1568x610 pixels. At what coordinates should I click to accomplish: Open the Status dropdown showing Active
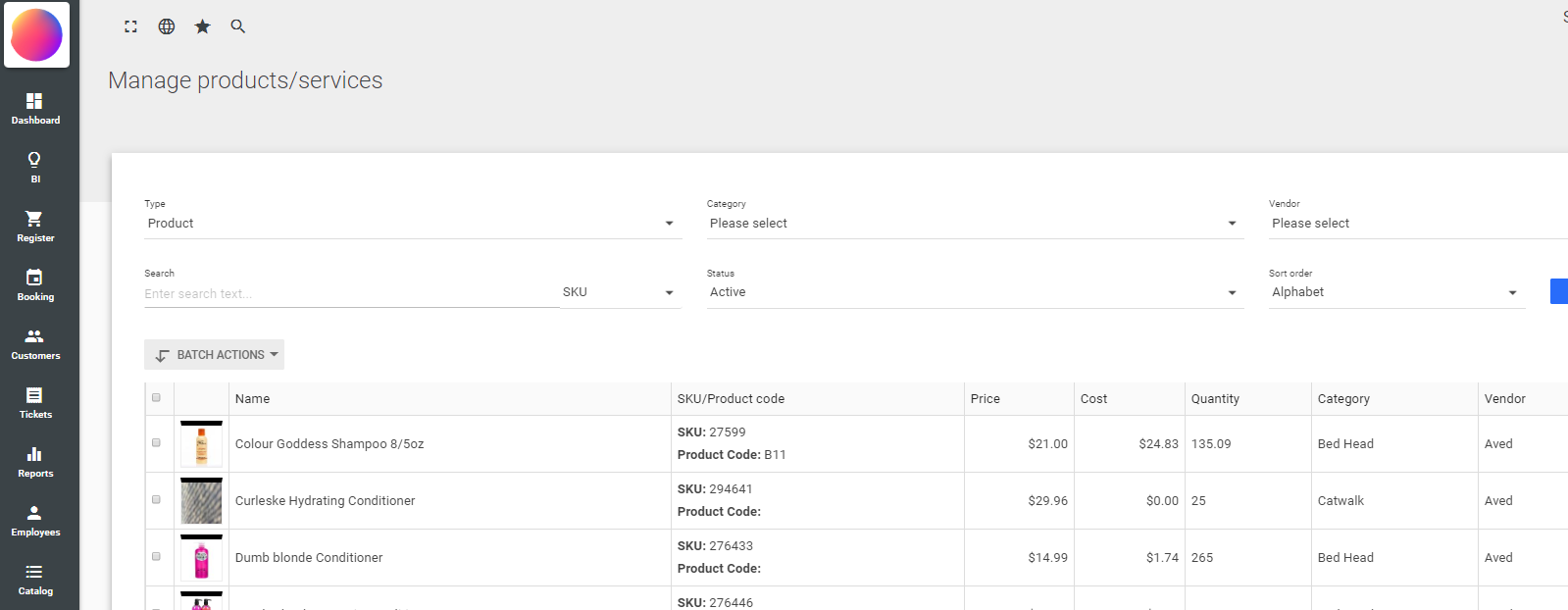[x=974, y=292]
